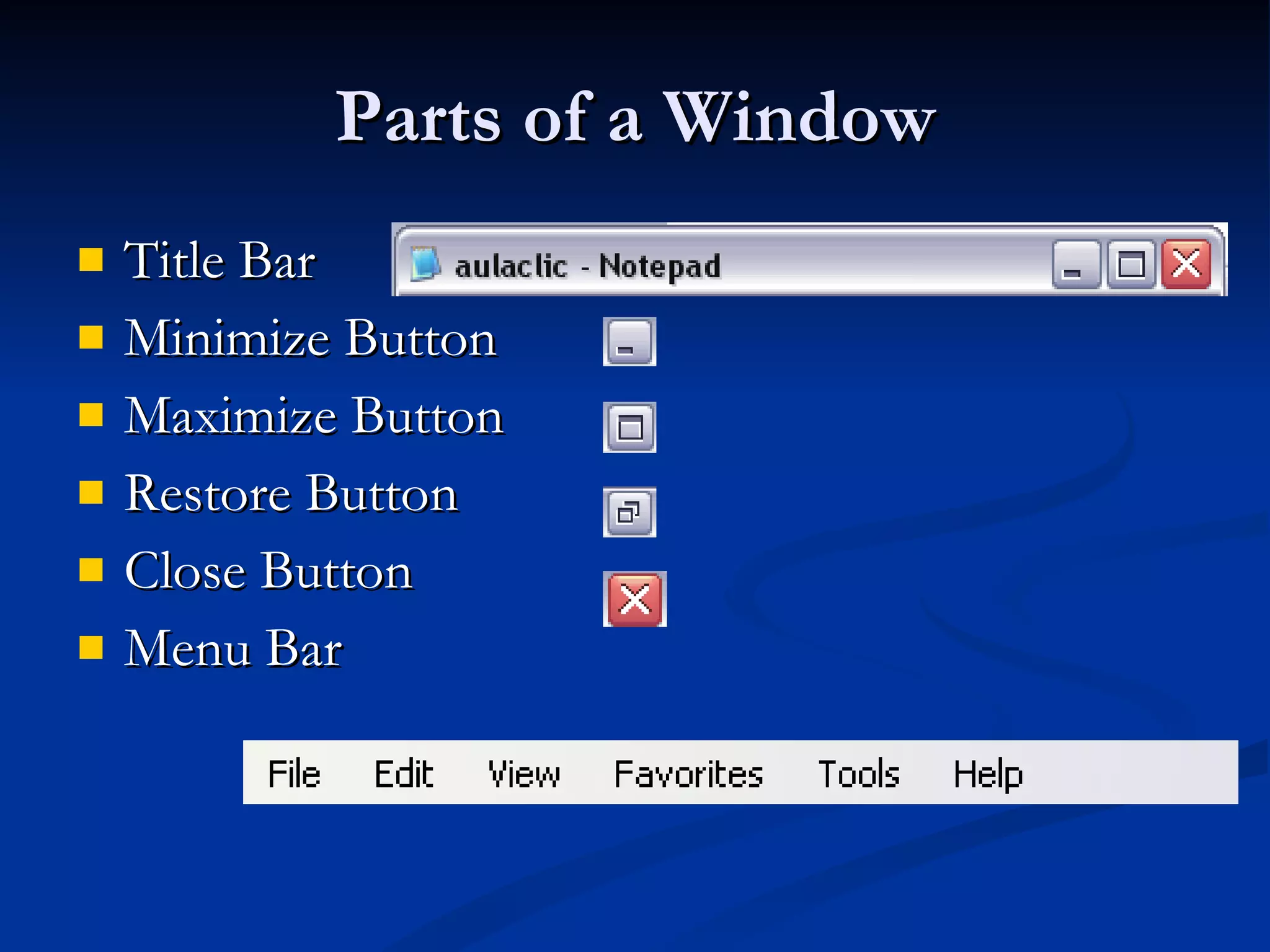Click the minimize button in the Notepad title bar
This screenshot has width=1270, height=952.
coord(1077,265)
